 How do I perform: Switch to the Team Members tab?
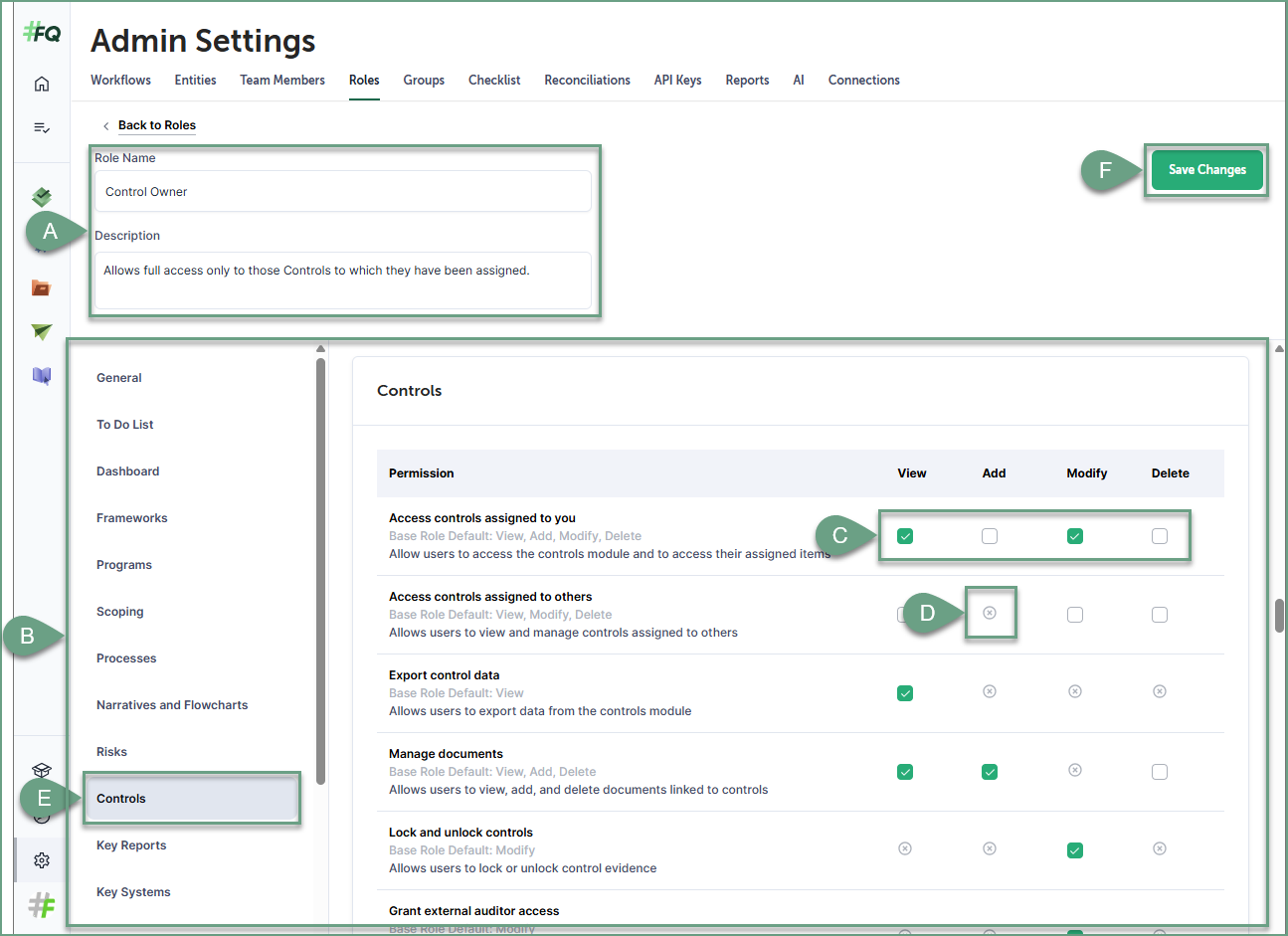tap(282, 81)
